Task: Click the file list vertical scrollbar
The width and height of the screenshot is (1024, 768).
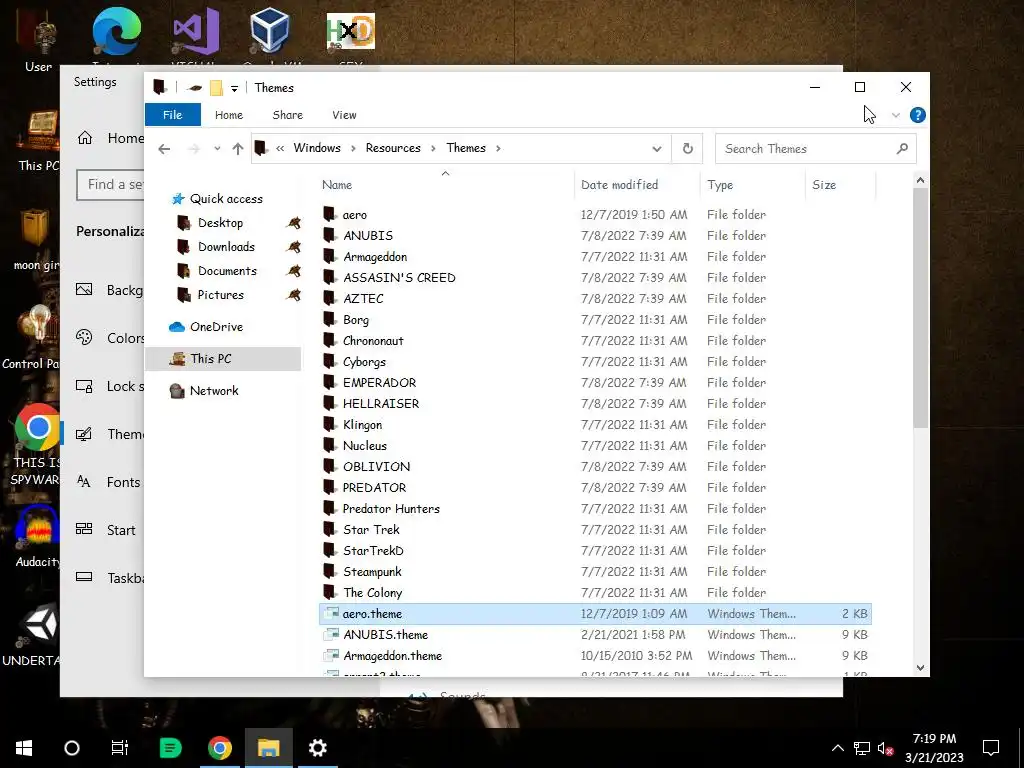Action: (920, 308)
